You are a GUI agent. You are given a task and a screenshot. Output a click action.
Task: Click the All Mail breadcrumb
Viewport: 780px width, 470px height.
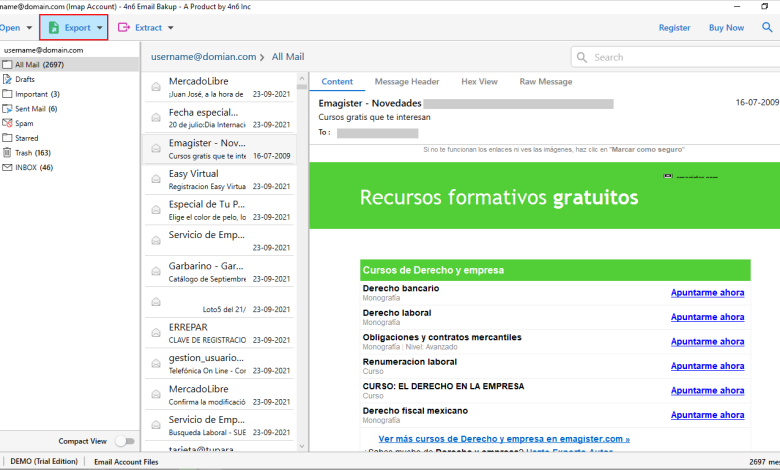(288, 57)
